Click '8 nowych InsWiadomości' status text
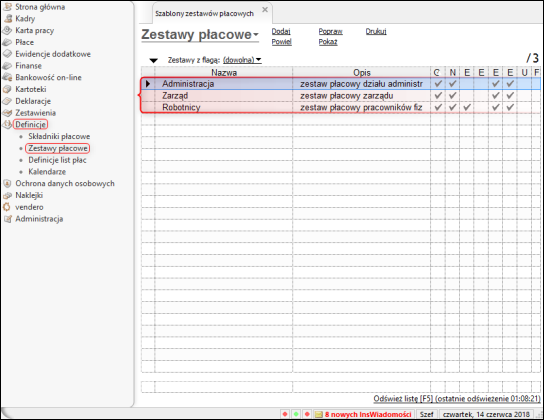Screen dimensions: 544x420 368,414
